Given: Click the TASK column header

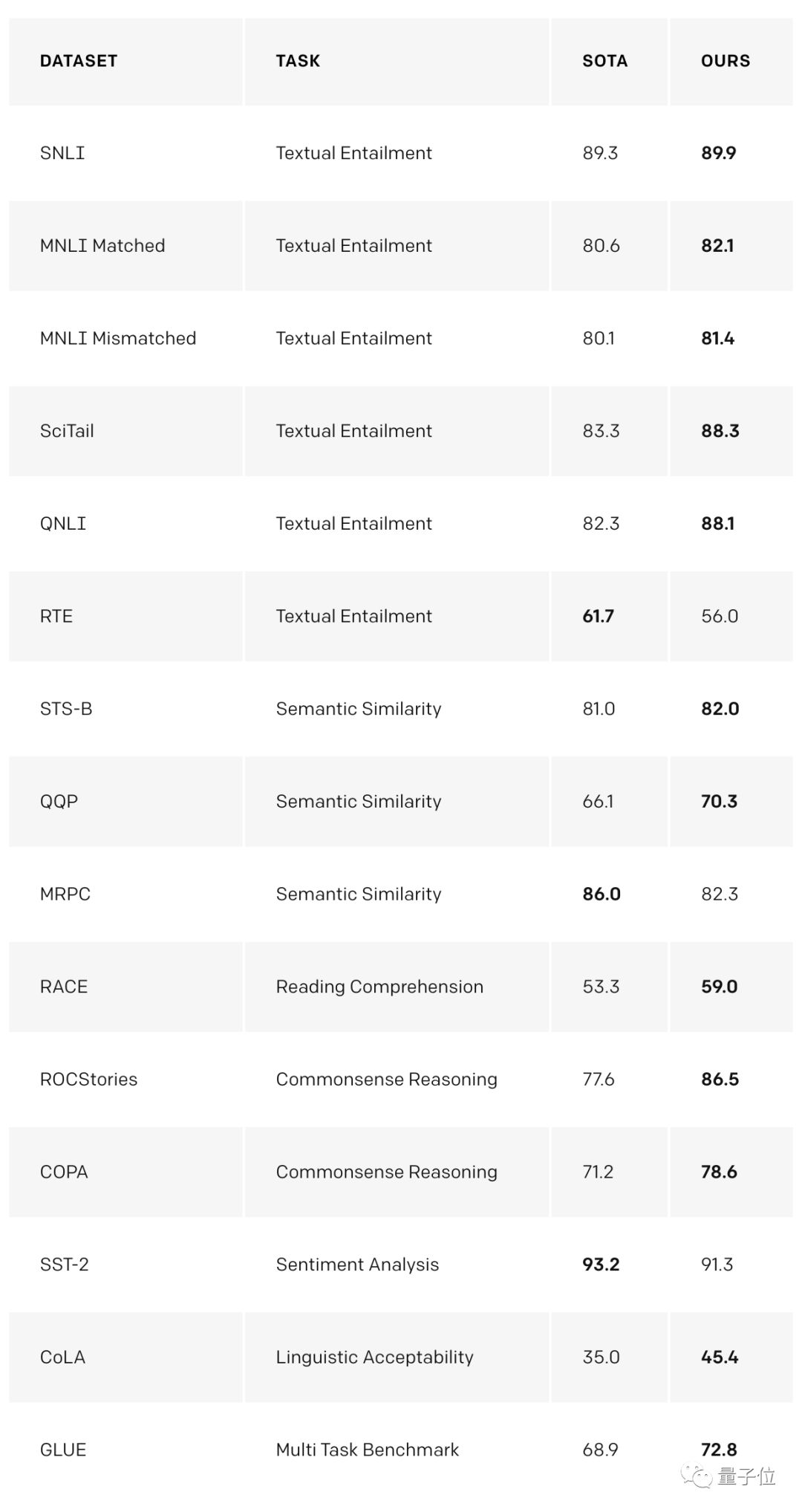Looking at the screenshot, I should 298,61.
